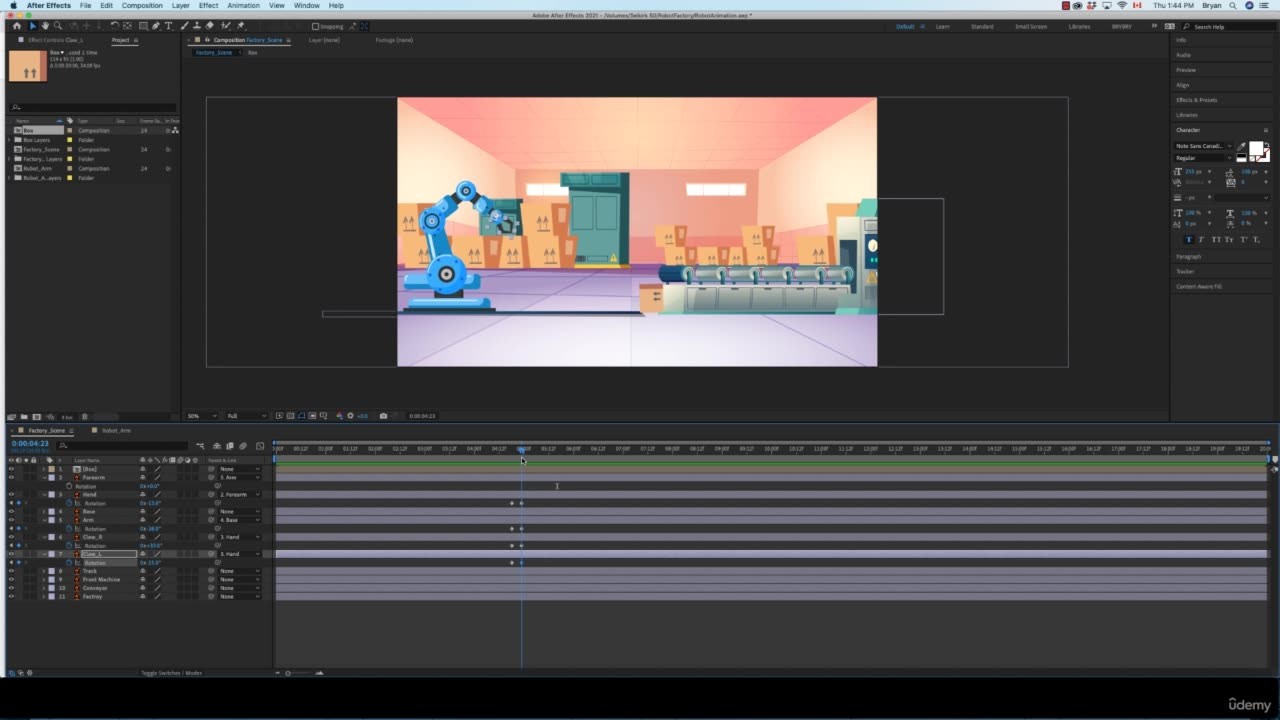Open the font family dropdown
This screenshot has height=720, width=1280.
[x=1203, y=146]
